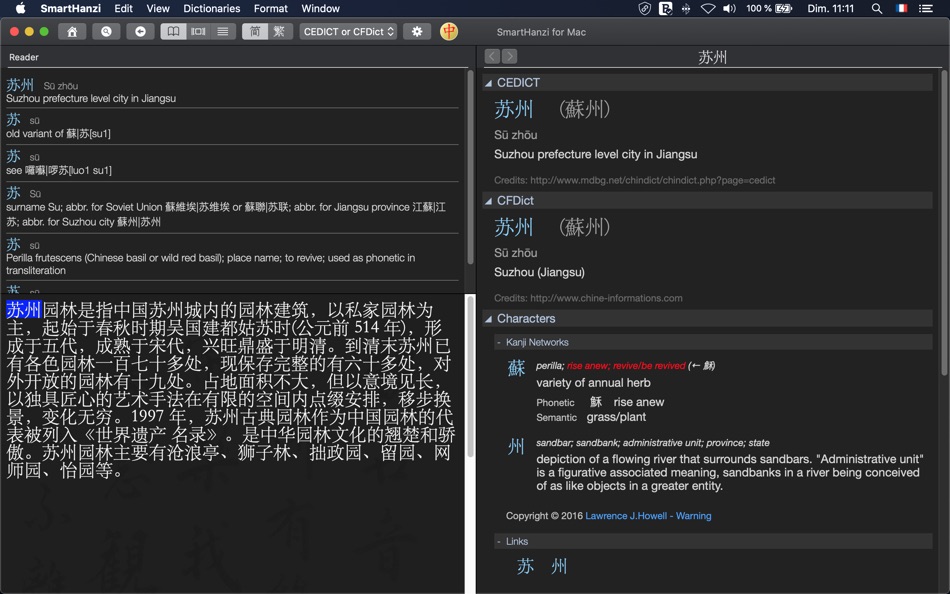The image size is (950, 594).
Task: Go to the home screen via house icon
Action: 72,32
